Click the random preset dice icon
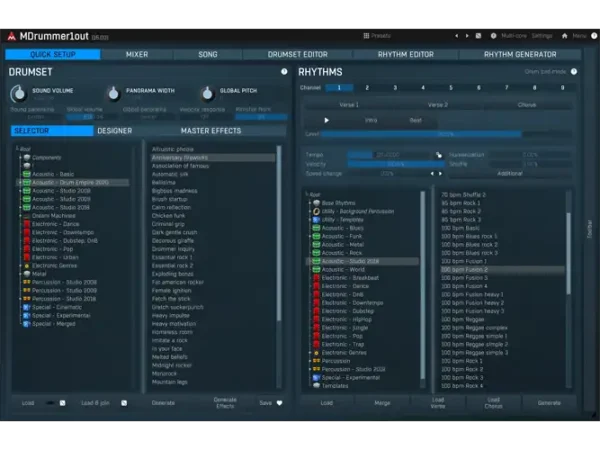 [478, 36]
